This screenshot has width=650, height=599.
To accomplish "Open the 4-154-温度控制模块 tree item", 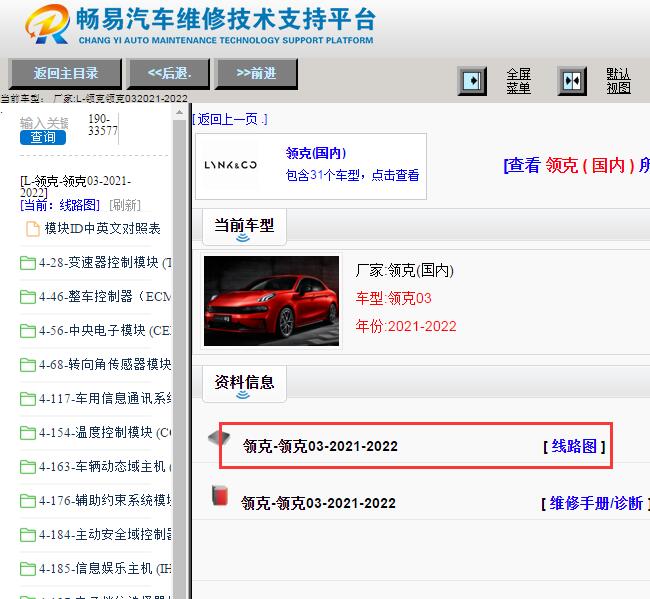I will (105, 432).
